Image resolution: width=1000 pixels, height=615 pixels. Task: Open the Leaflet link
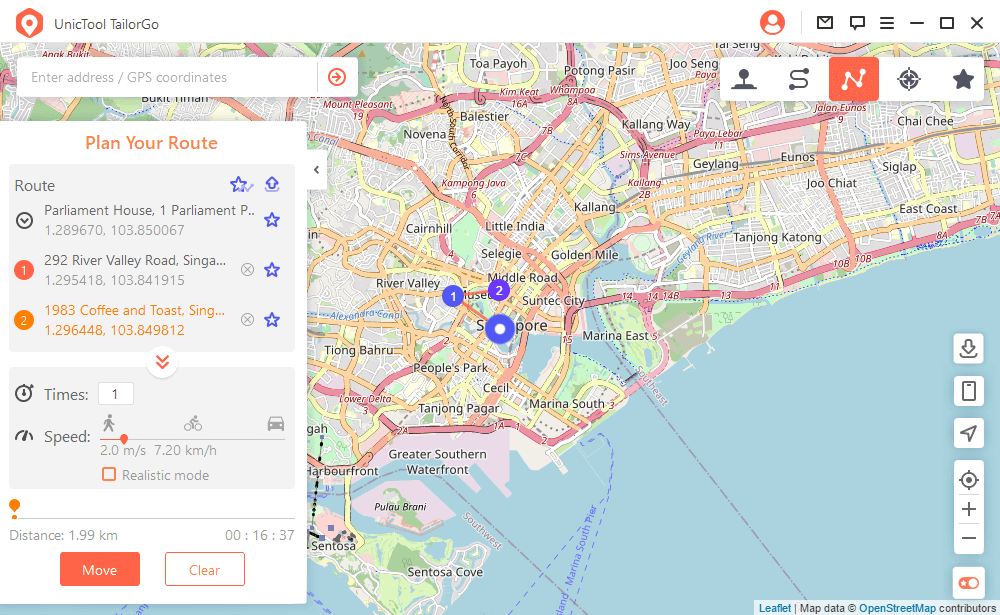pos(774,608)
